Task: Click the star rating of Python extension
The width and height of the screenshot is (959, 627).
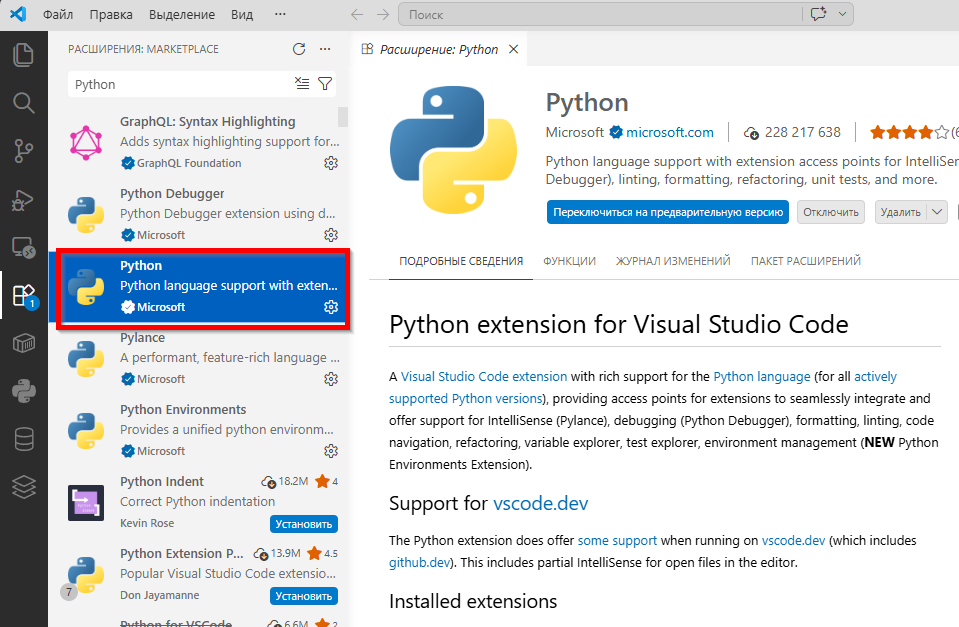Action: click(909, 132)
